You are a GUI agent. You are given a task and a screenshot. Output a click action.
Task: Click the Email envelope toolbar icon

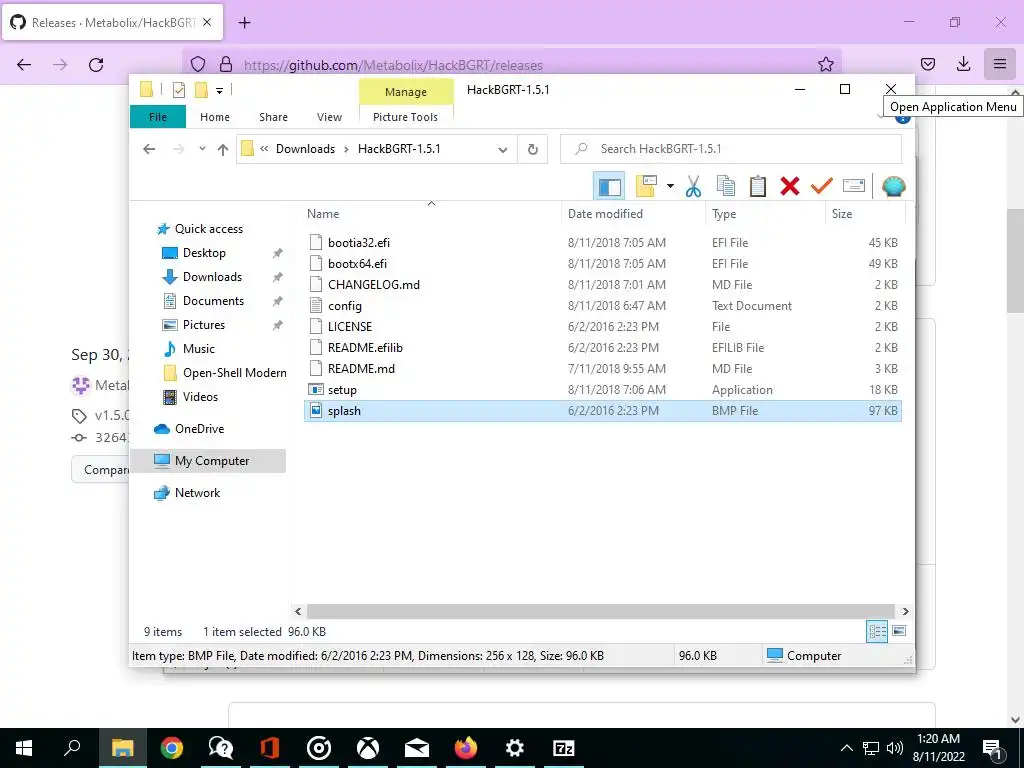[854, 186]
